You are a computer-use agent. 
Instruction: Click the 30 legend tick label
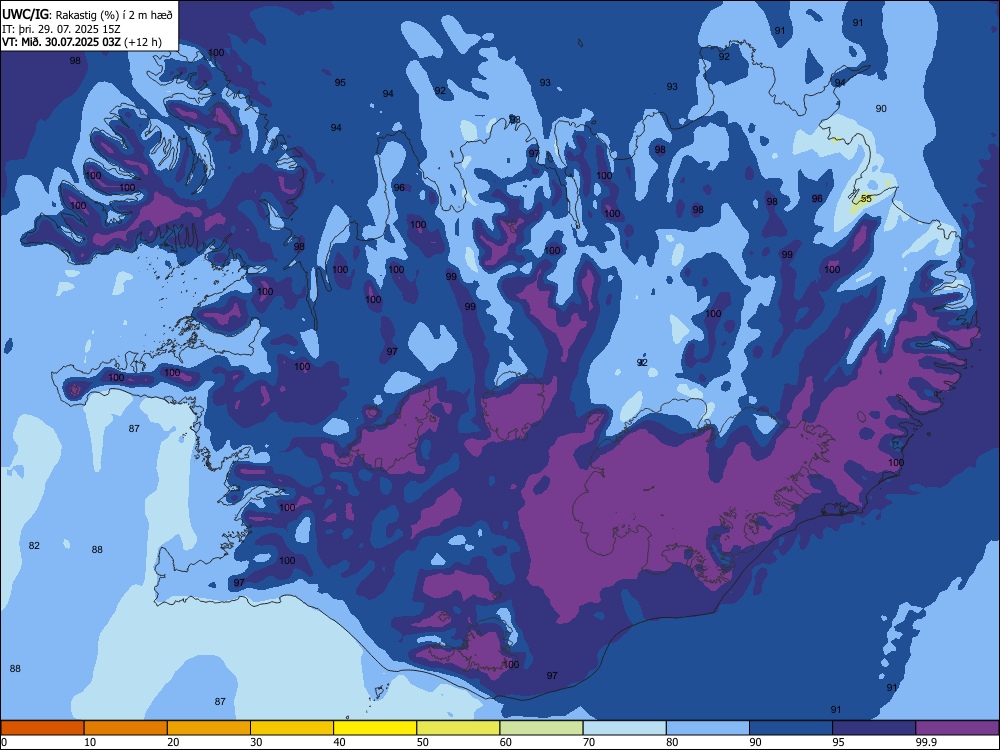click(256, 742)
